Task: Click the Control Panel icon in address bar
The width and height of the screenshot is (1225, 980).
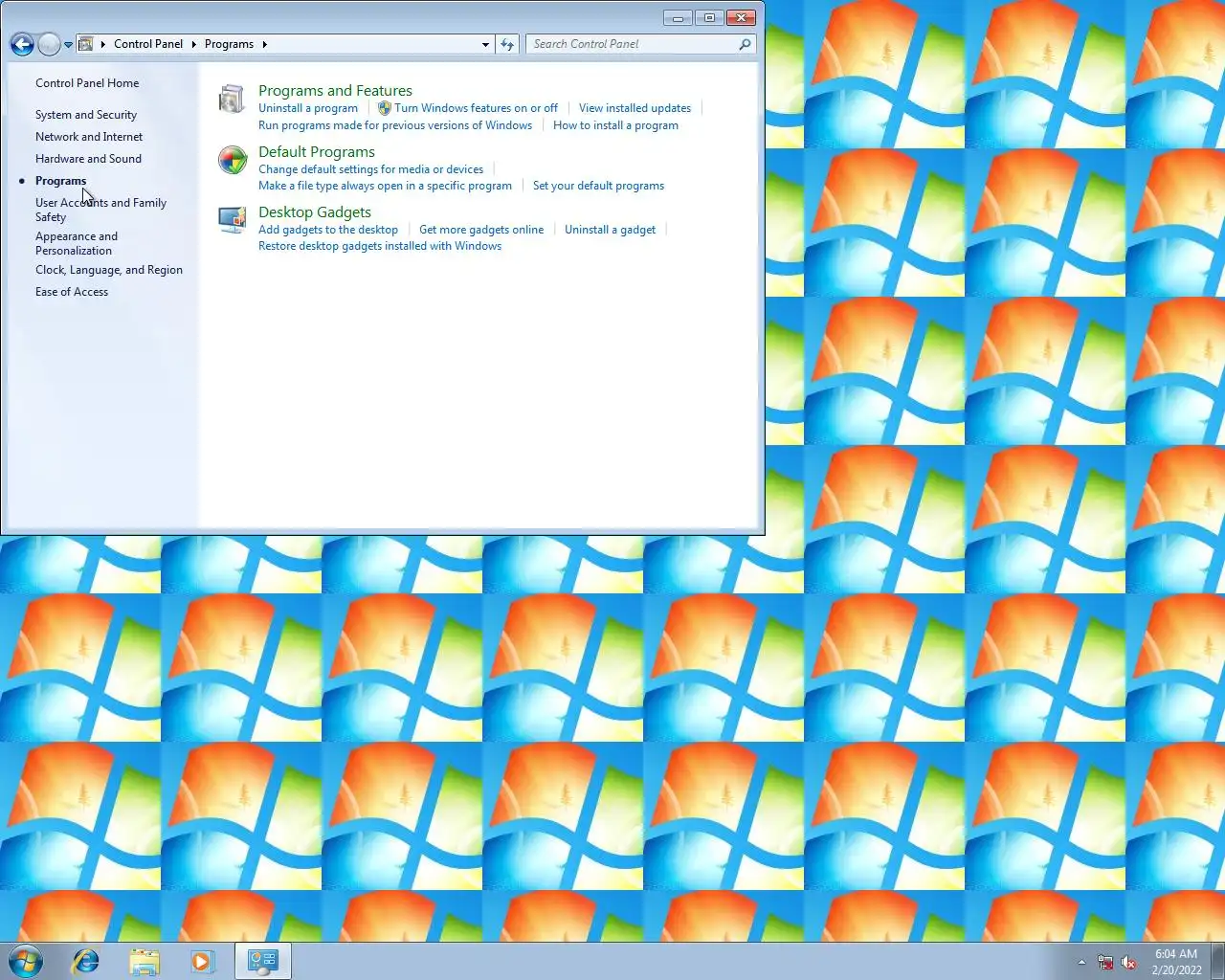Action: click(86, 44)
